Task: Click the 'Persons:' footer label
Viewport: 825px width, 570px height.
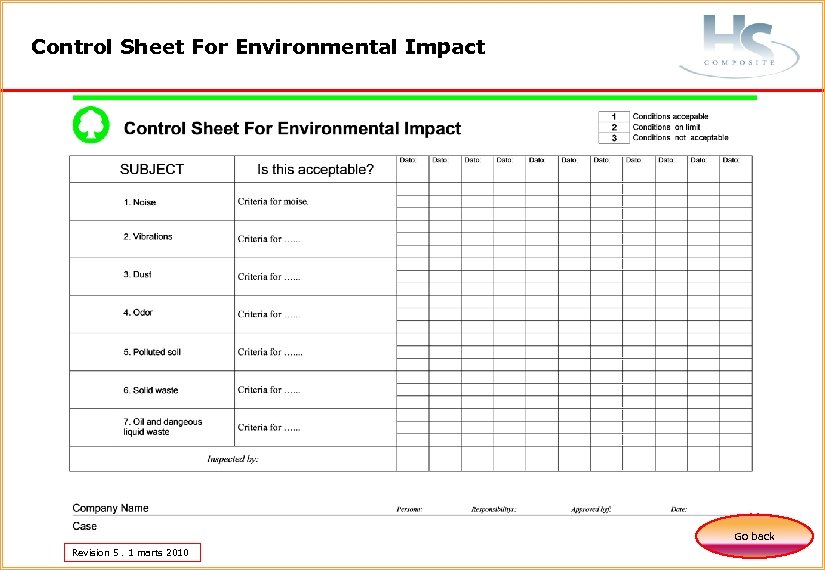Action: click(x=409, y=509)
